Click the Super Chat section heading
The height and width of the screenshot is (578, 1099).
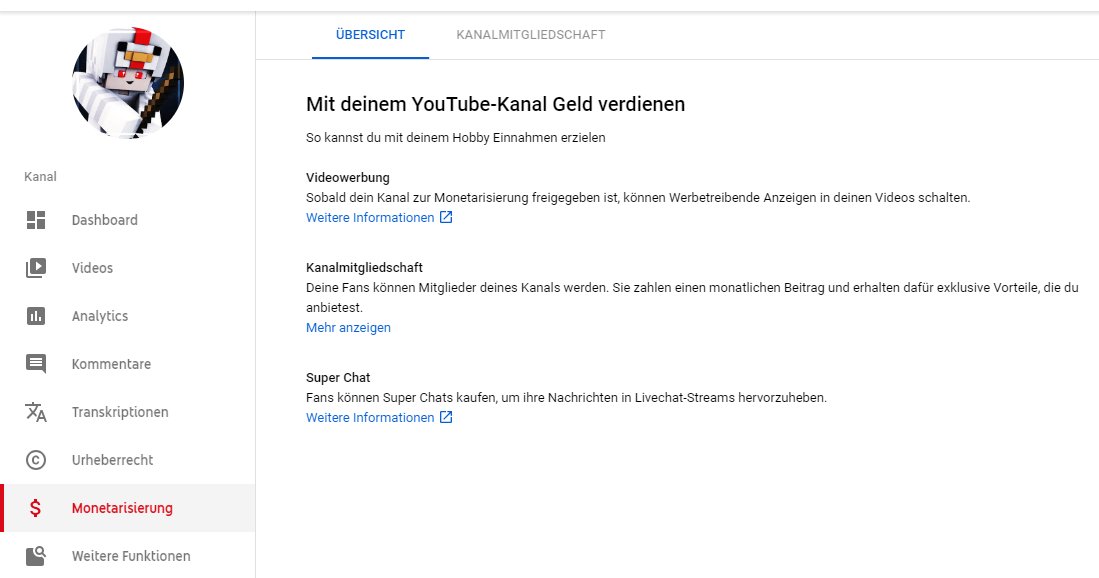pos(338,378)
